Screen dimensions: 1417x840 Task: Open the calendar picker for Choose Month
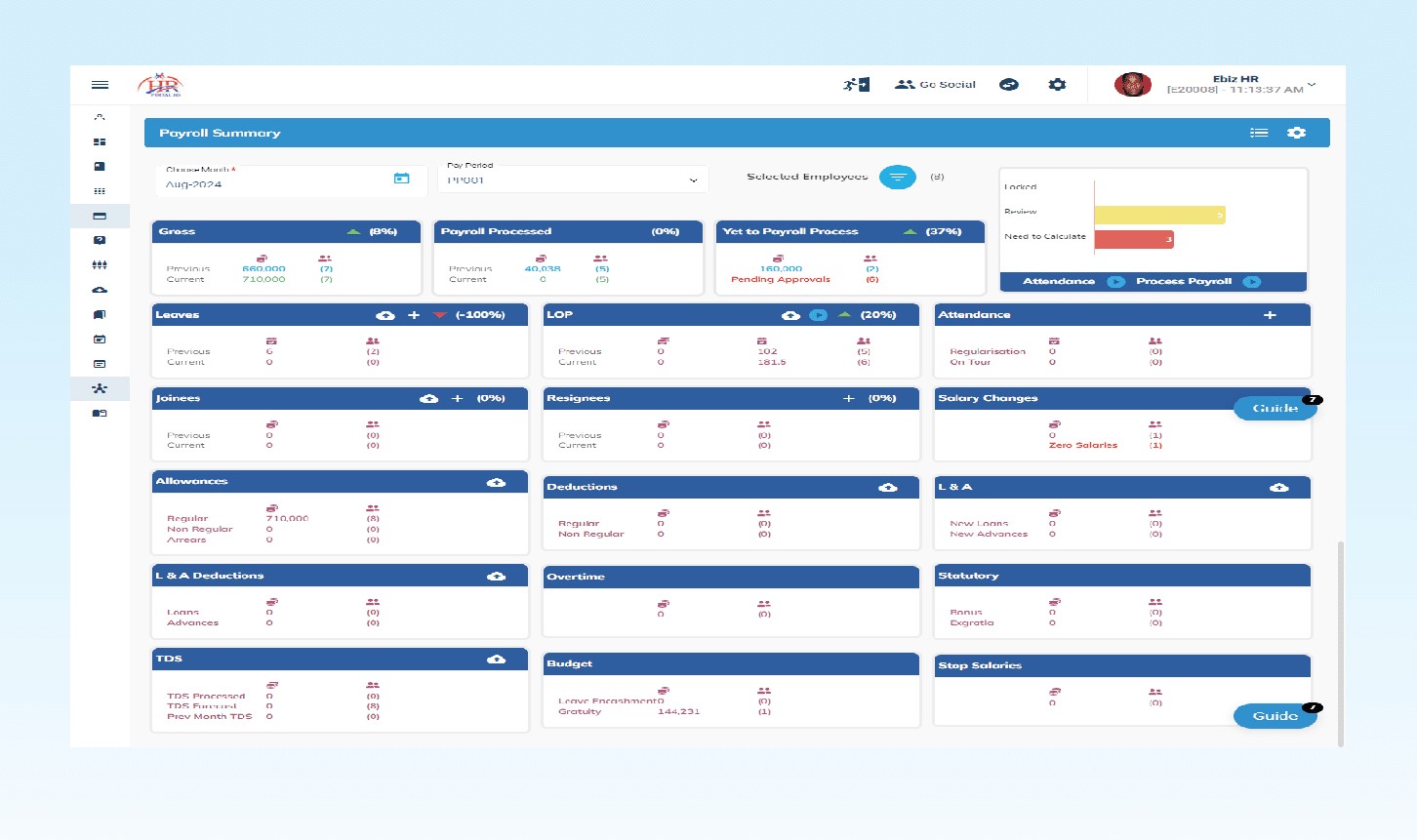pyautogui.click(x=401, y=179)
